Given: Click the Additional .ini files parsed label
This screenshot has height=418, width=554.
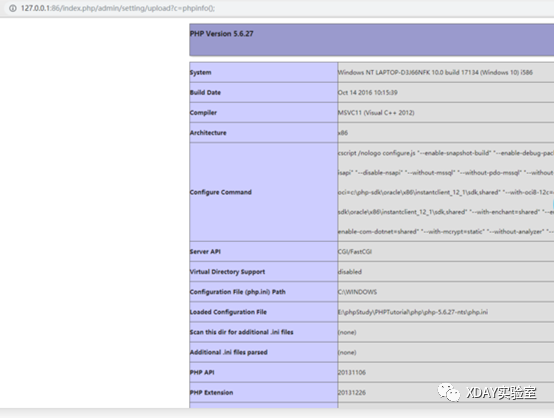Looking at the screenshot, I should [229, 352].
